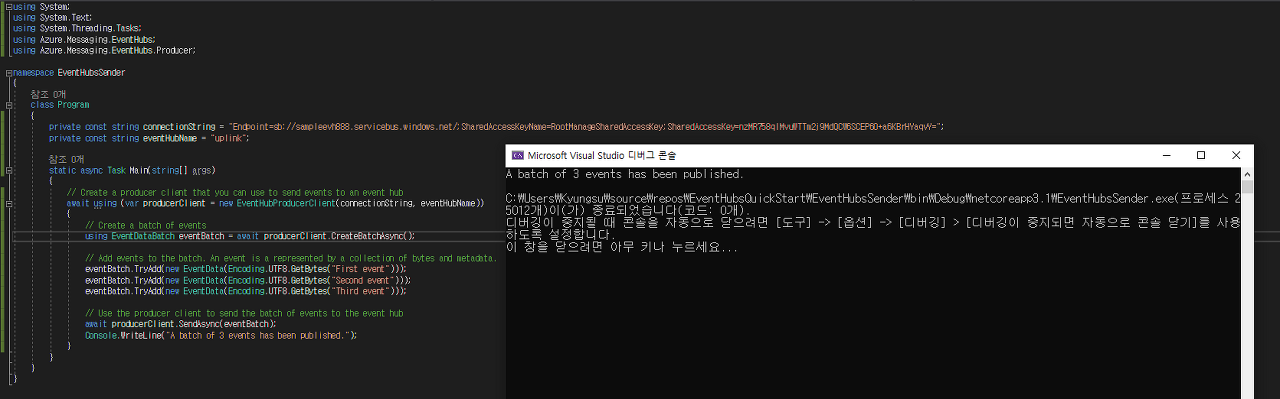Click the TryAdd "Third event" line
Image resolution: width=1280 pixels, height=399 pixels.
click(x=246, y=291)
